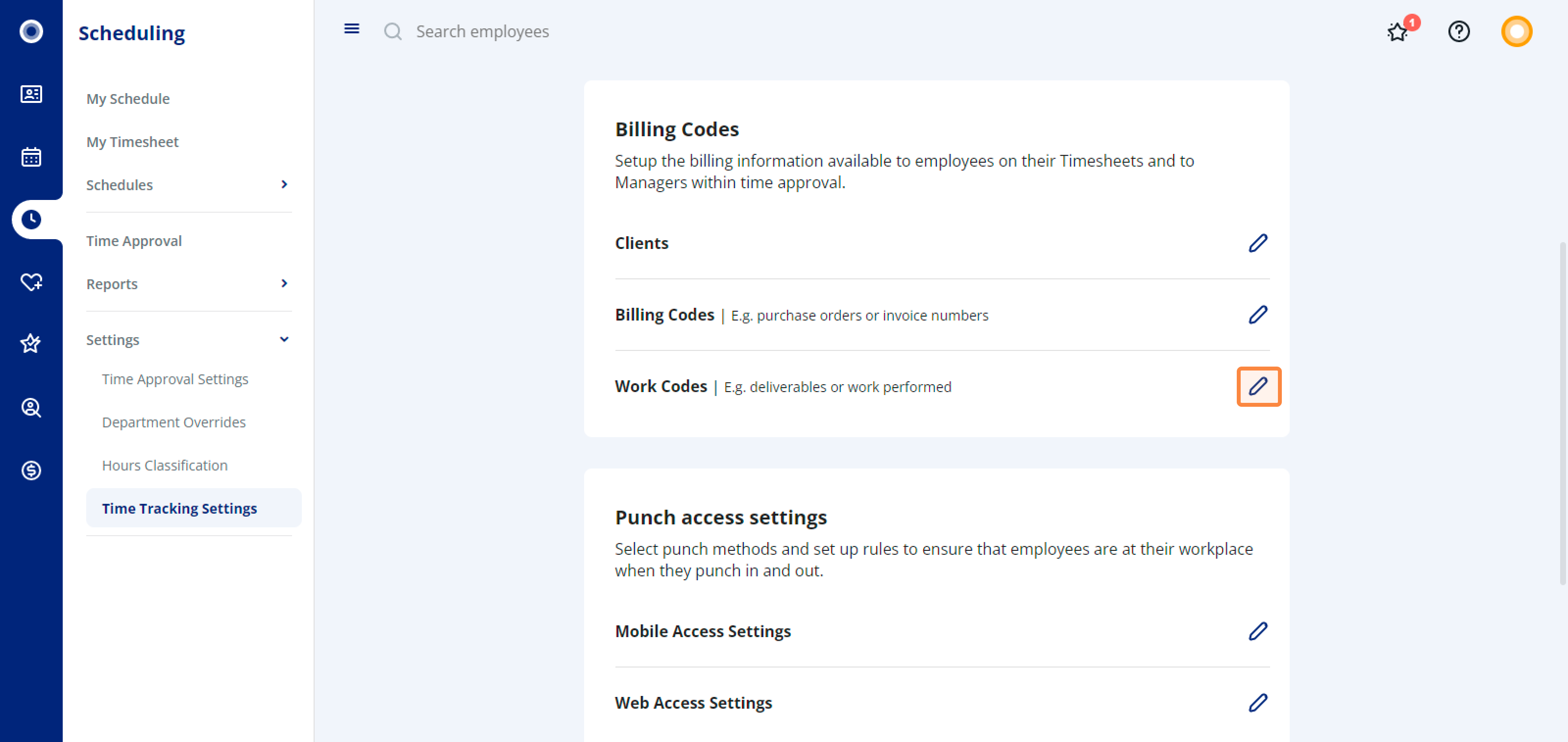Image resolution: width=1568 pixels, height=742 pixels.
Task: Click the app logo icon at top of rail
Action: click(31, 31)
